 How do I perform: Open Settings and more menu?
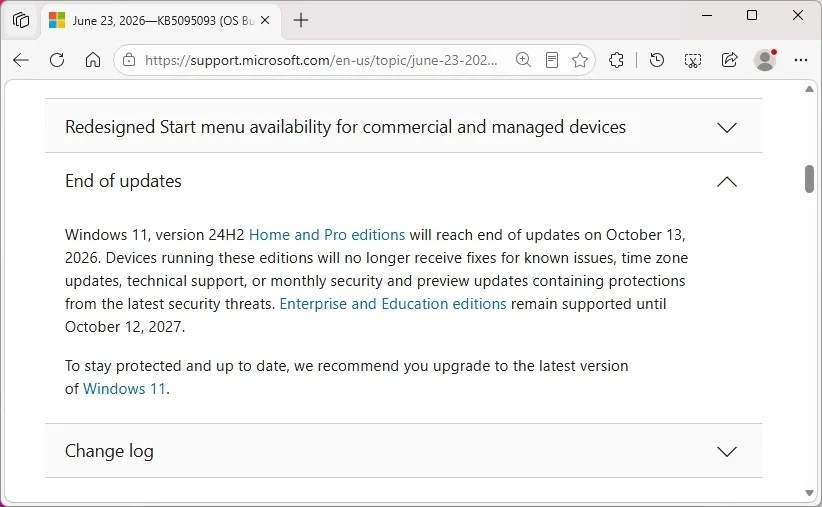[801, 60]
